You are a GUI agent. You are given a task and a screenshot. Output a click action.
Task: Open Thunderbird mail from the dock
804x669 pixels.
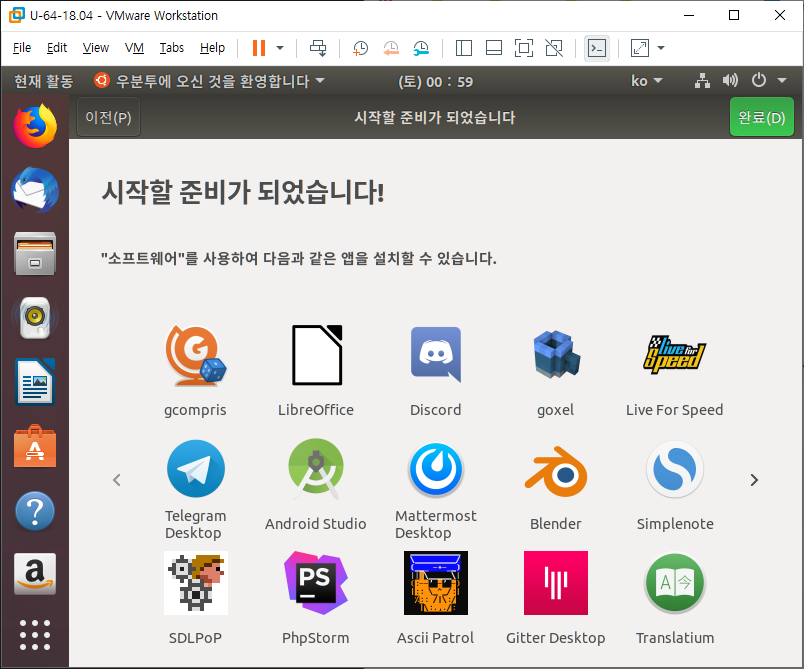(35, 190)
